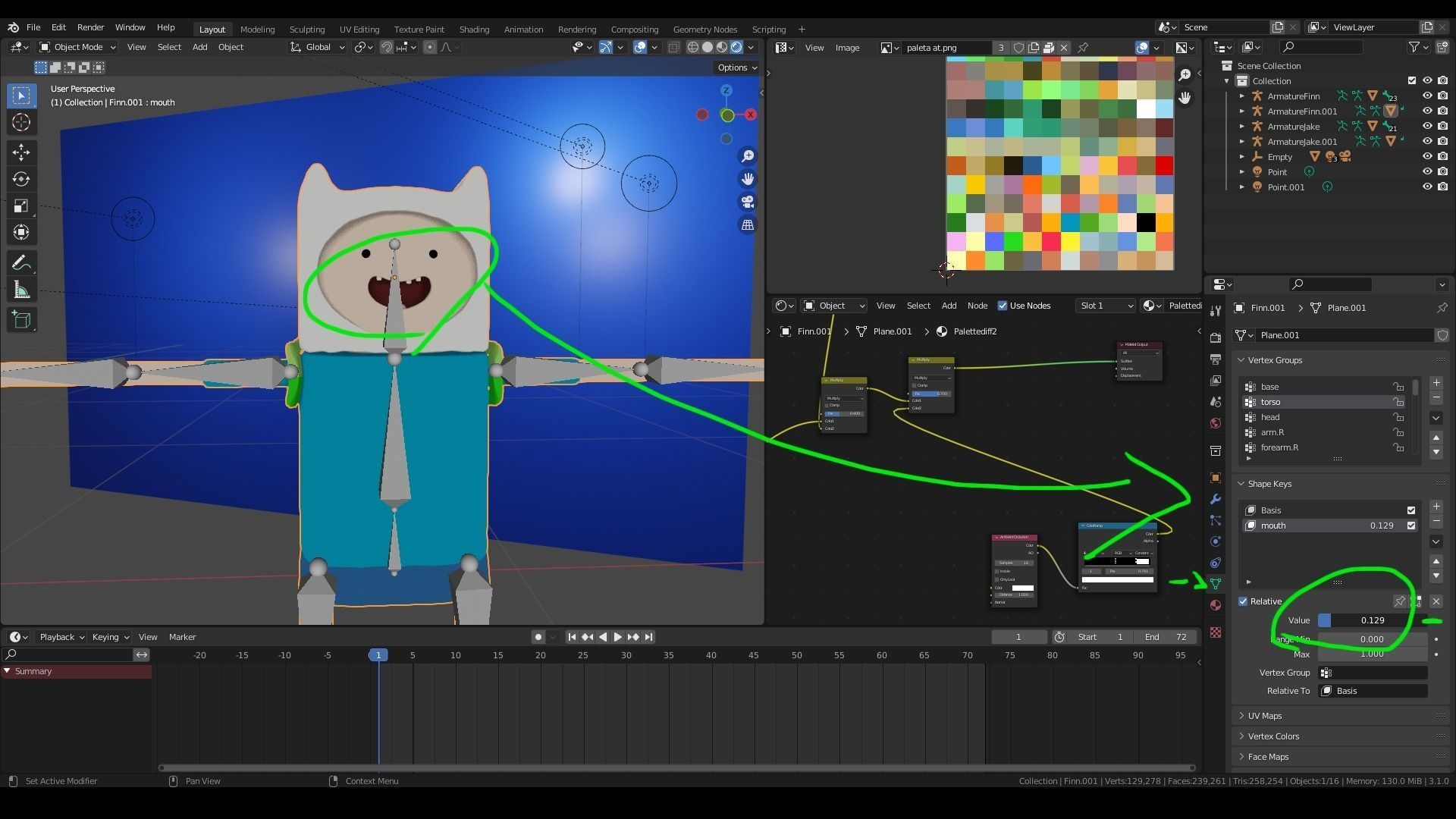Screen dimensions: 1456x819
Task: Open the Object Mode dropdown
Action: [x=77, y=47]
